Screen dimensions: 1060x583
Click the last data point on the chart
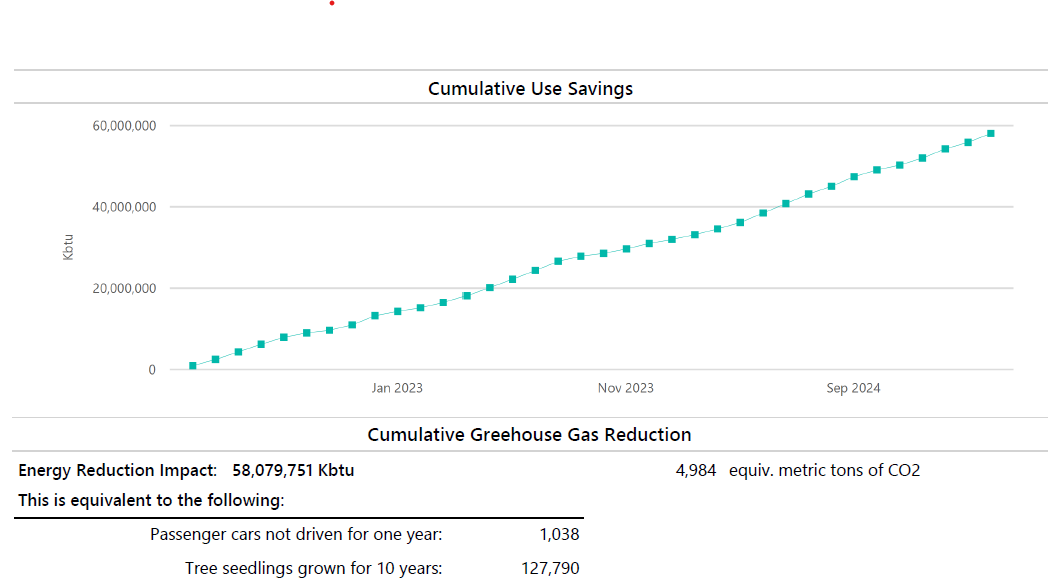(990, 133)
